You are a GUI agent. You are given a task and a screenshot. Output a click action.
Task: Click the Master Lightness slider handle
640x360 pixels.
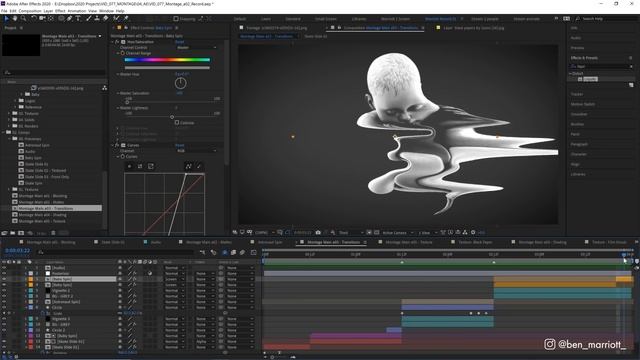click(172, 117)
